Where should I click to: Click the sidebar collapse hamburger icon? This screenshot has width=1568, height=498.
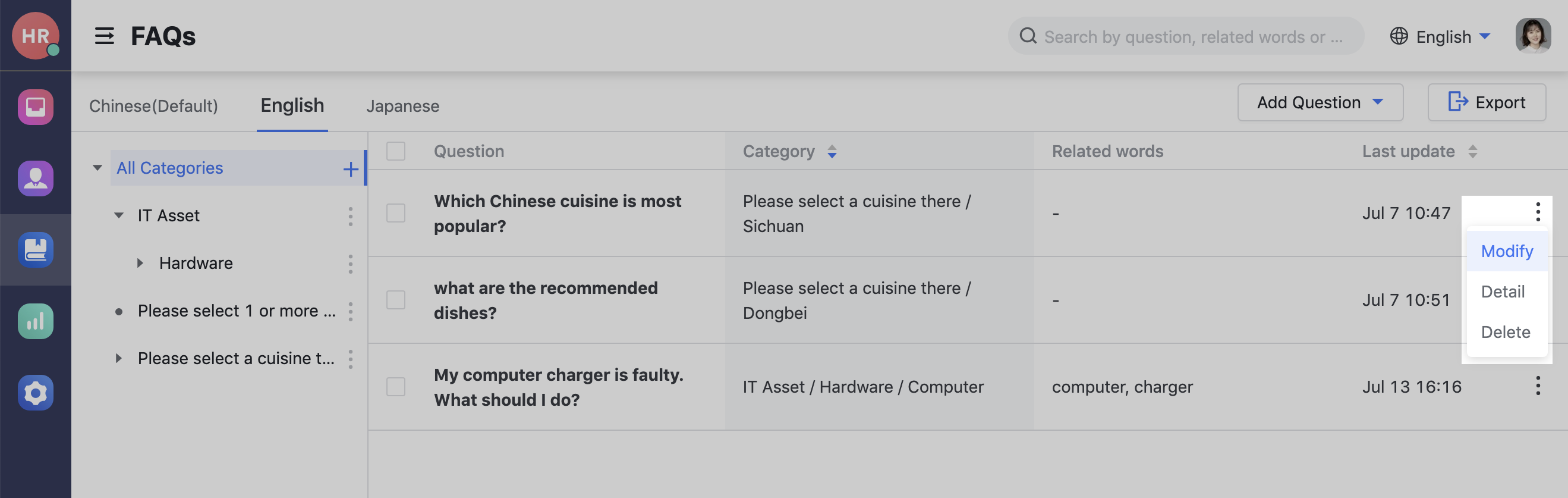(105, 36)
